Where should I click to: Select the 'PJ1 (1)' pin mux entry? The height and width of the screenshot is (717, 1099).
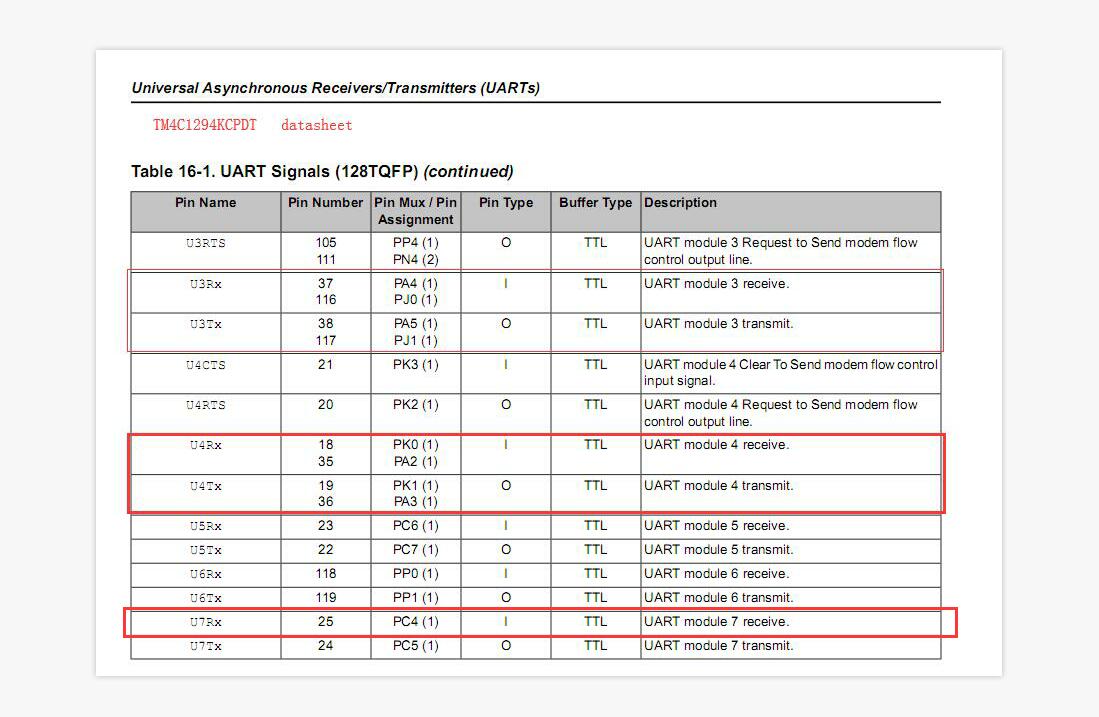[x=416, y=341]
